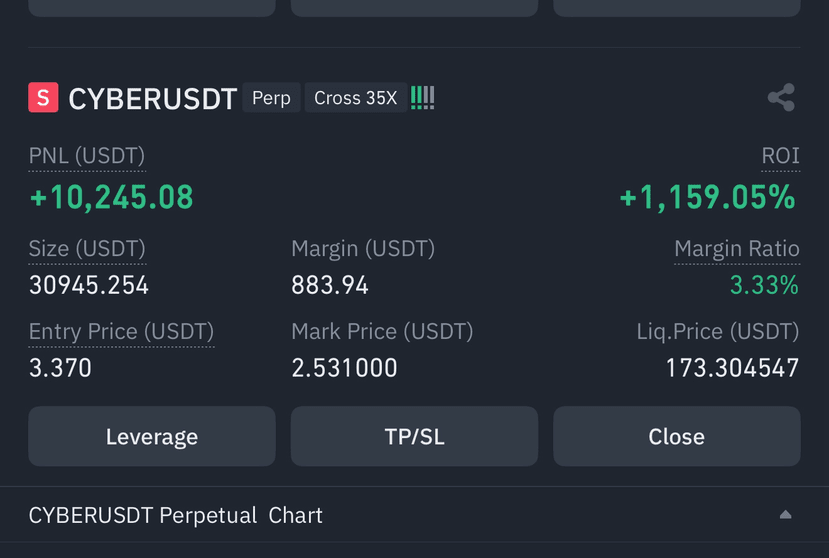
Task: Close the CYBERUSDT position
Action: pyautogui.click(x=677, y=436)
